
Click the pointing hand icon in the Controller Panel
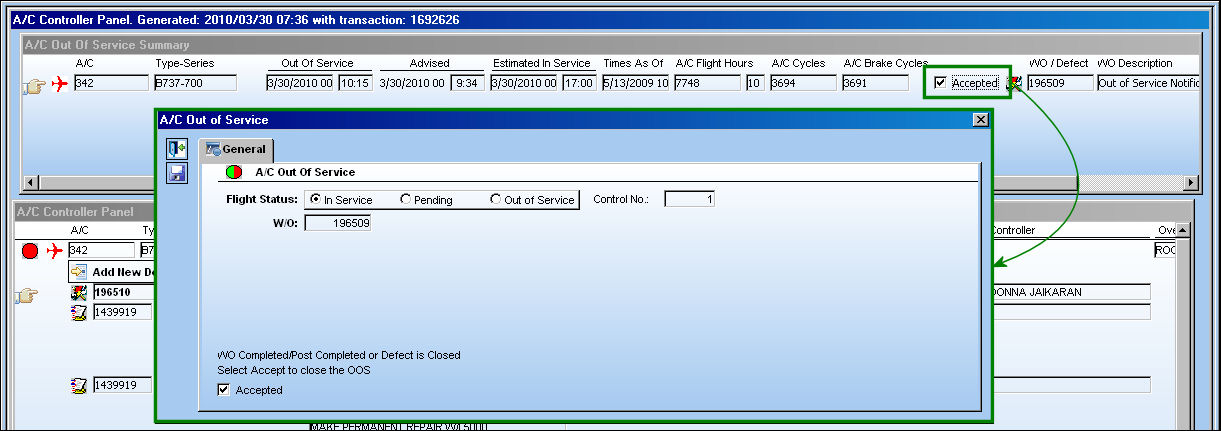tap(28, 295)
